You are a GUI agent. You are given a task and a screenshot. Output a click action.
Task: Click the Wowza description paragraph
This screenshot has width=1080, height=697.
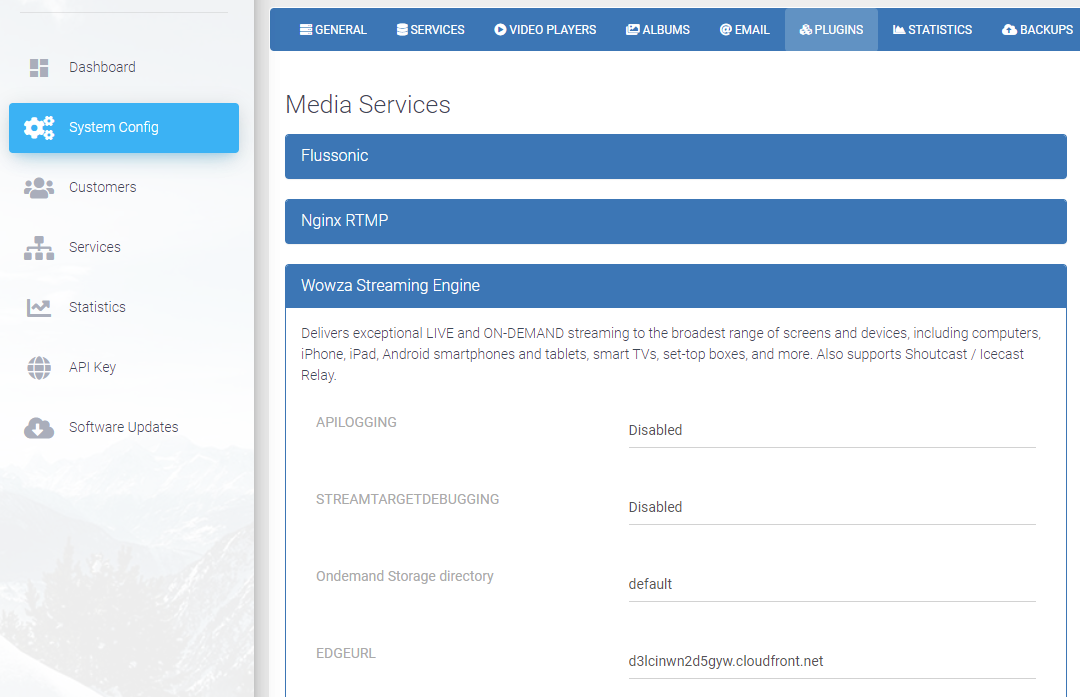pos(672,354)
